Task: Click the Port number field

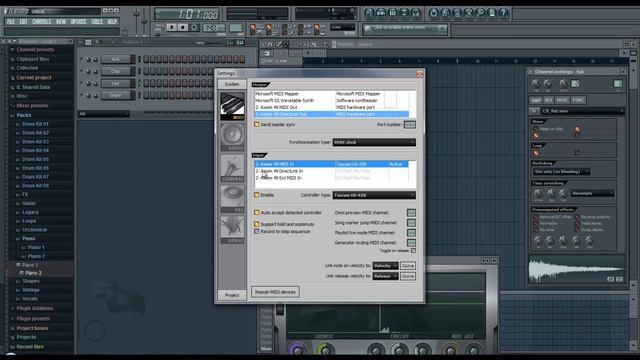Action: coord(410,124)
